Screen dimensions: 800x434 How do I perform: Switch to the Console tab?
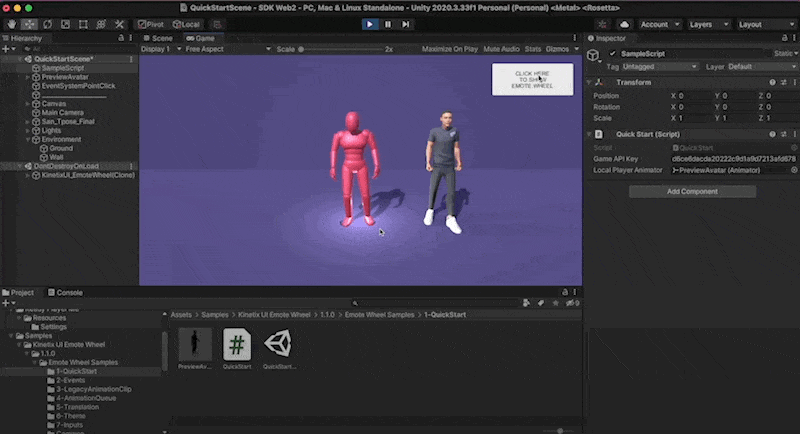[65, 293]
